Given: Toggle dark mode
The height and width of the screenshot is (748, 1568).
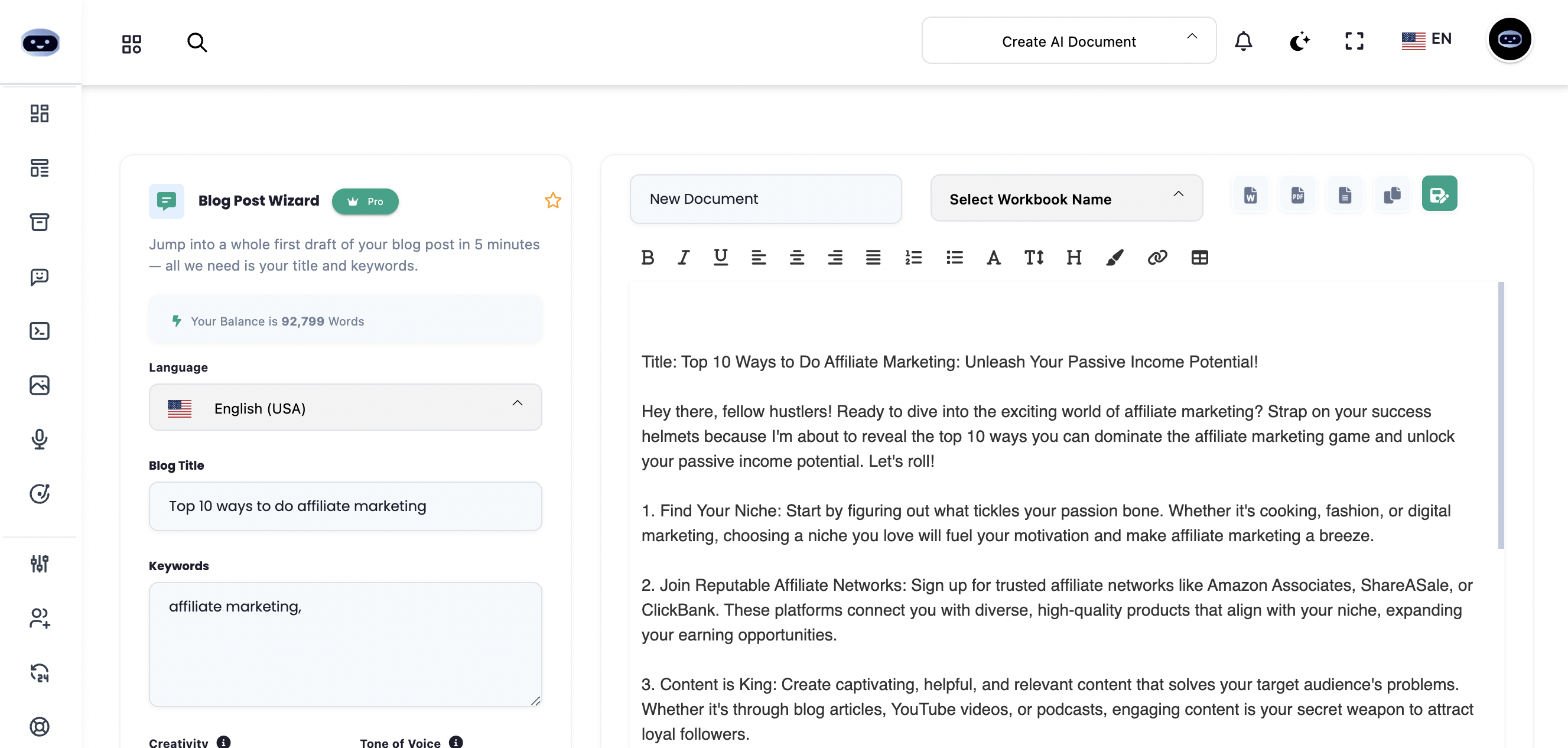Looking at the screenshot, I should click(1300, 41).
